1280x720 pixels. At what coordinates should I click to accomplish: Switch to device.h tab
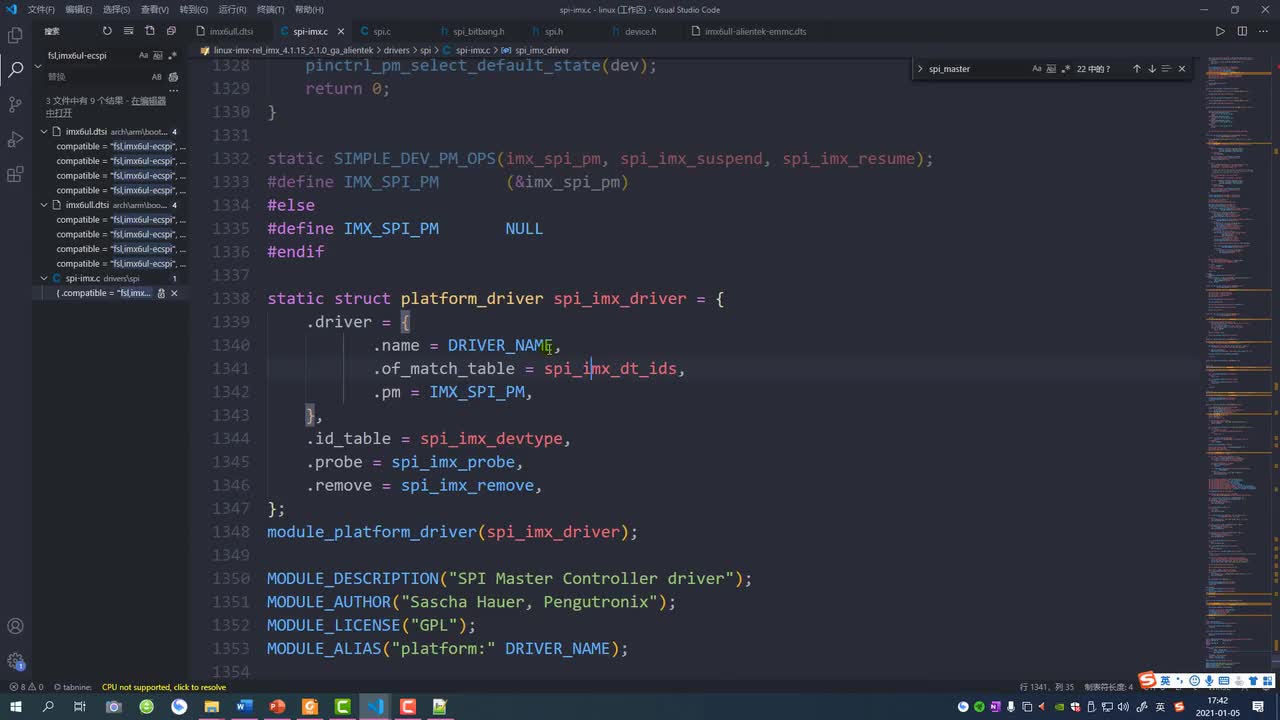point(639,32)
